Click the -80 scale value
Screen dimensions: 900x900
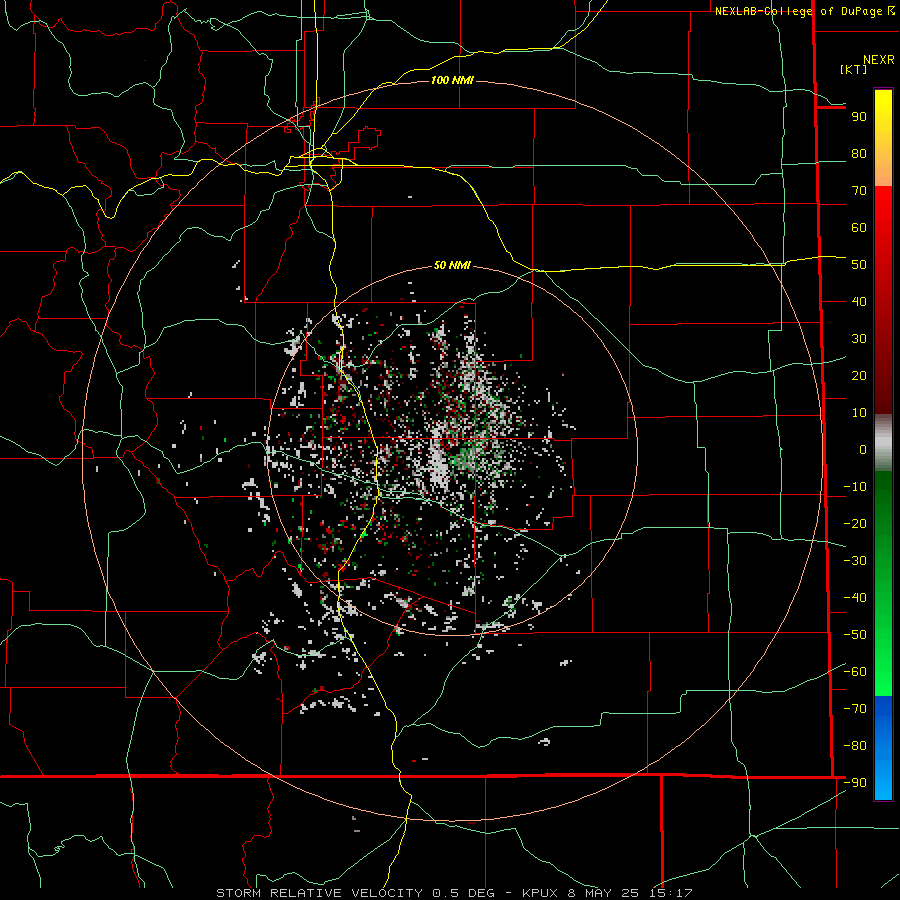[x=855, y=746]
